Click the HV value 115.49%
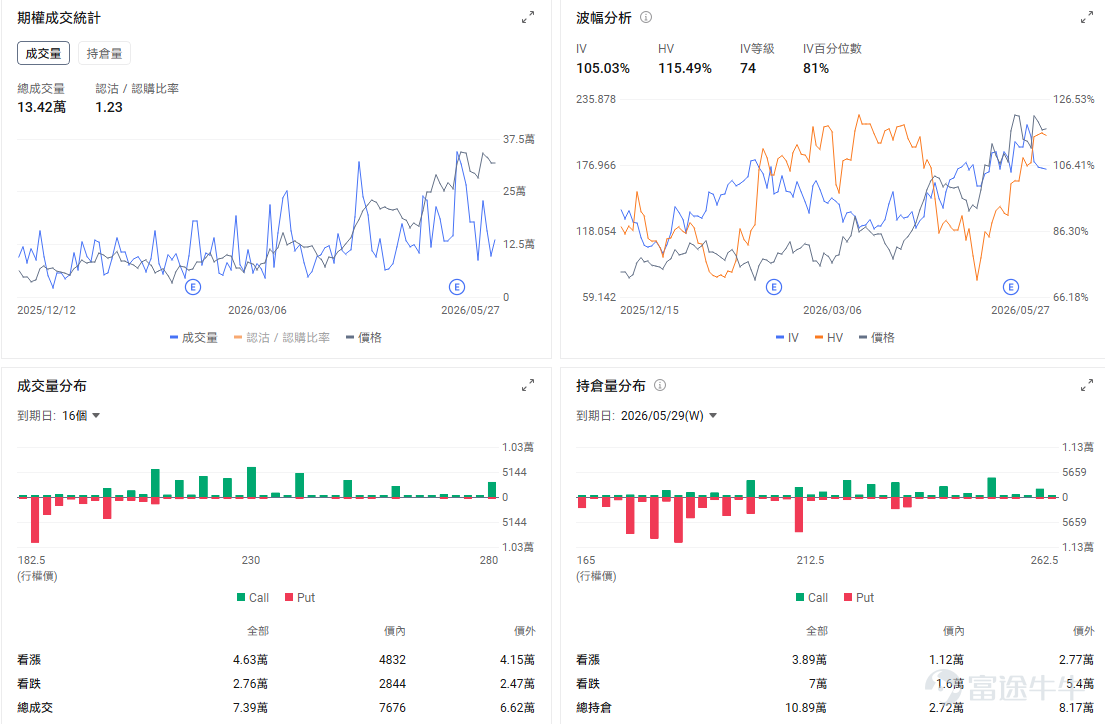The height and width of the screenshot is (724, 1105). [684, 68]
